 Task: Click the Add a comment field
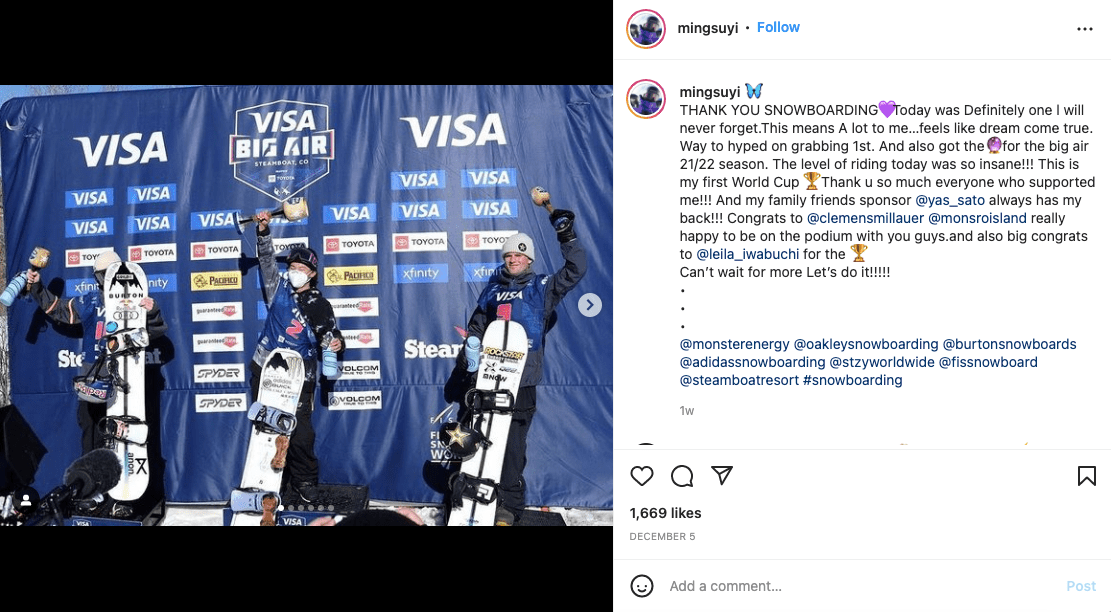tap(861, 586)
